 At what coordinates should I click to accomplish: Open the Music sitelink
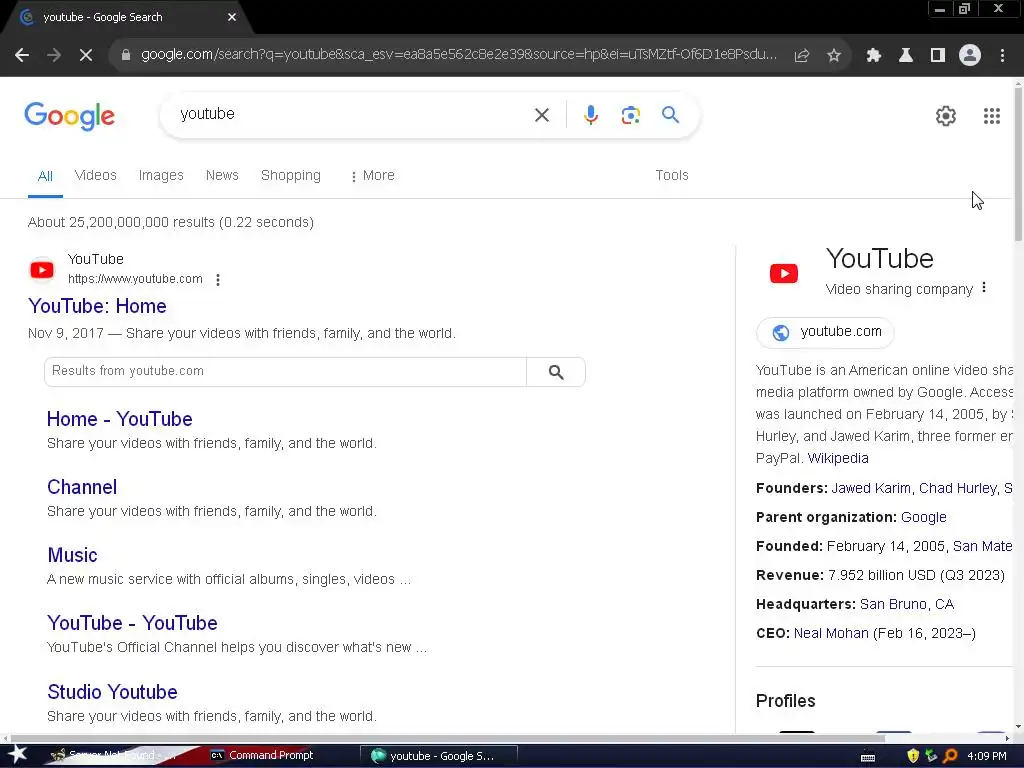click(x=72, y=555)
